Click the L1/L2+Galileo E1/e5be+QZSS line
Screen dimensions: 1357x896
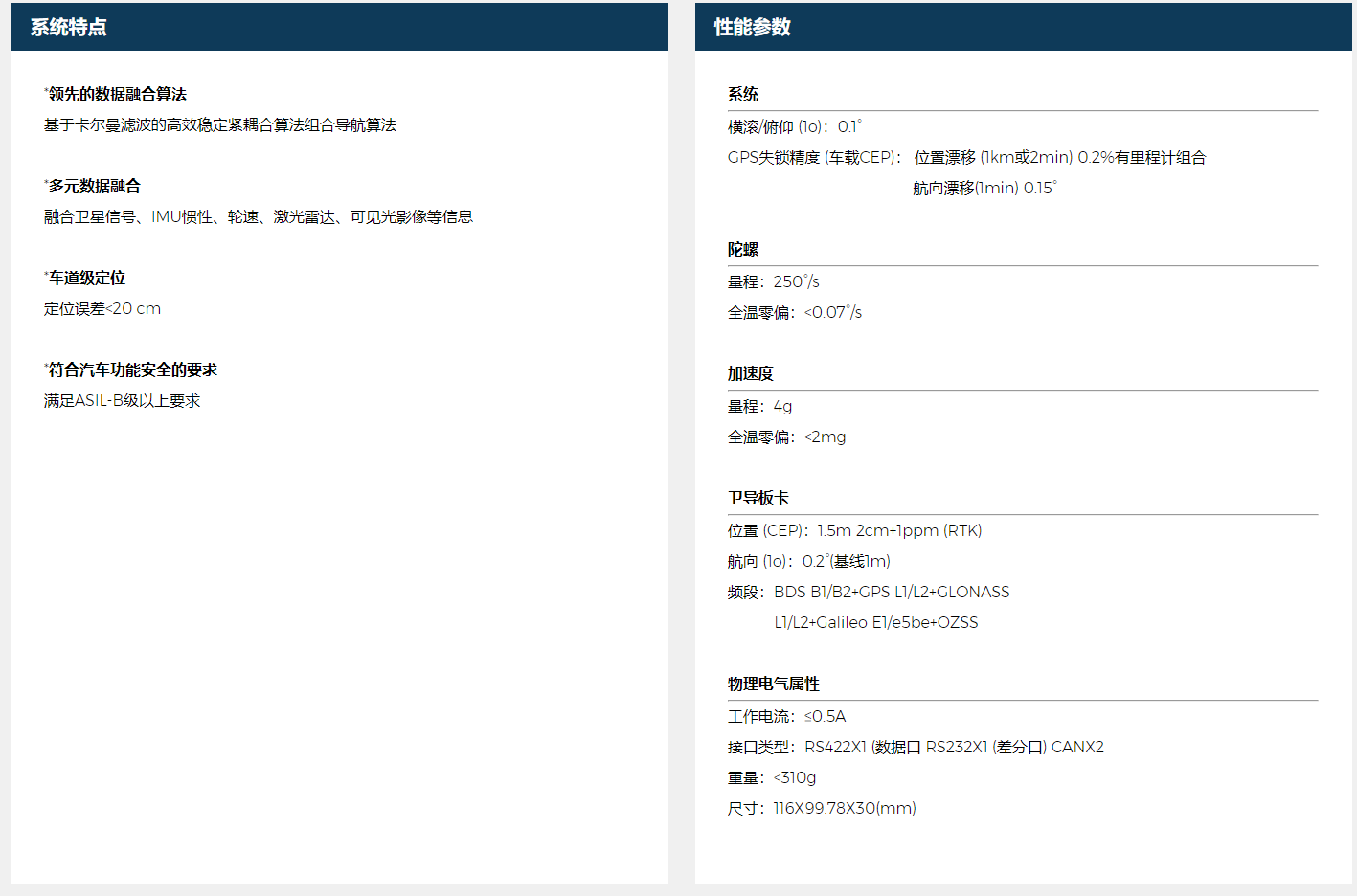[x=876, y=622]
